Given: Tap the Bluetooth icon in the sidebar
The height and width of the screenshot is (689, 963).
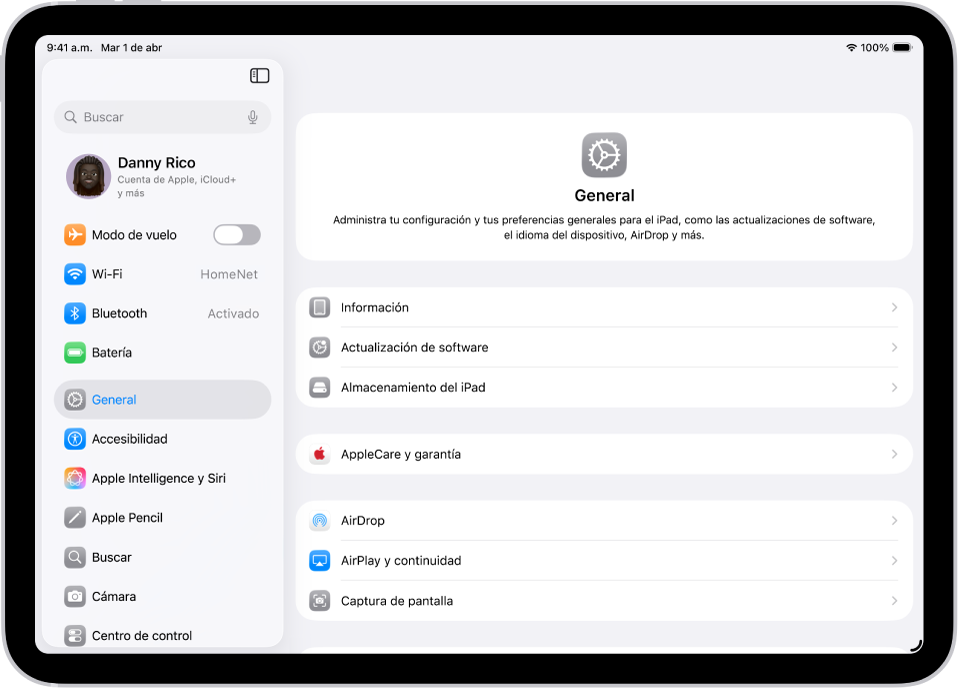Looking at the screenshot, I should (x=75, y=313).
